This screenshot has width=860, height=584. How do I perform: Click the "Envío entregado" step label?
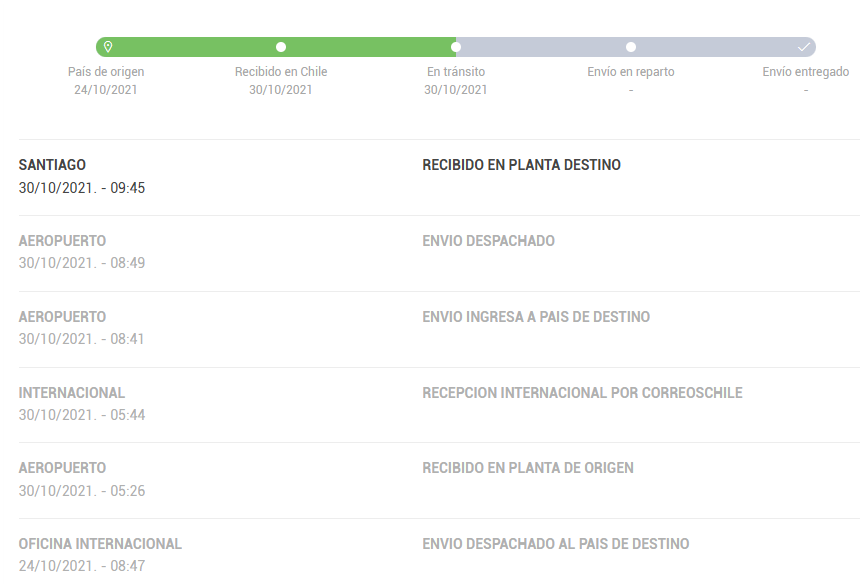click(805, 72)
